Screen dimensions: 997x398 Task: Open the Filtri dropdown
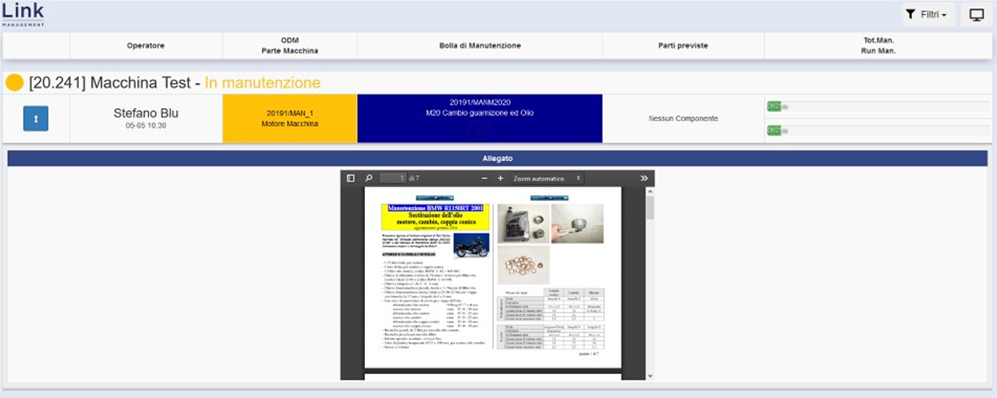tap(929, 15)
